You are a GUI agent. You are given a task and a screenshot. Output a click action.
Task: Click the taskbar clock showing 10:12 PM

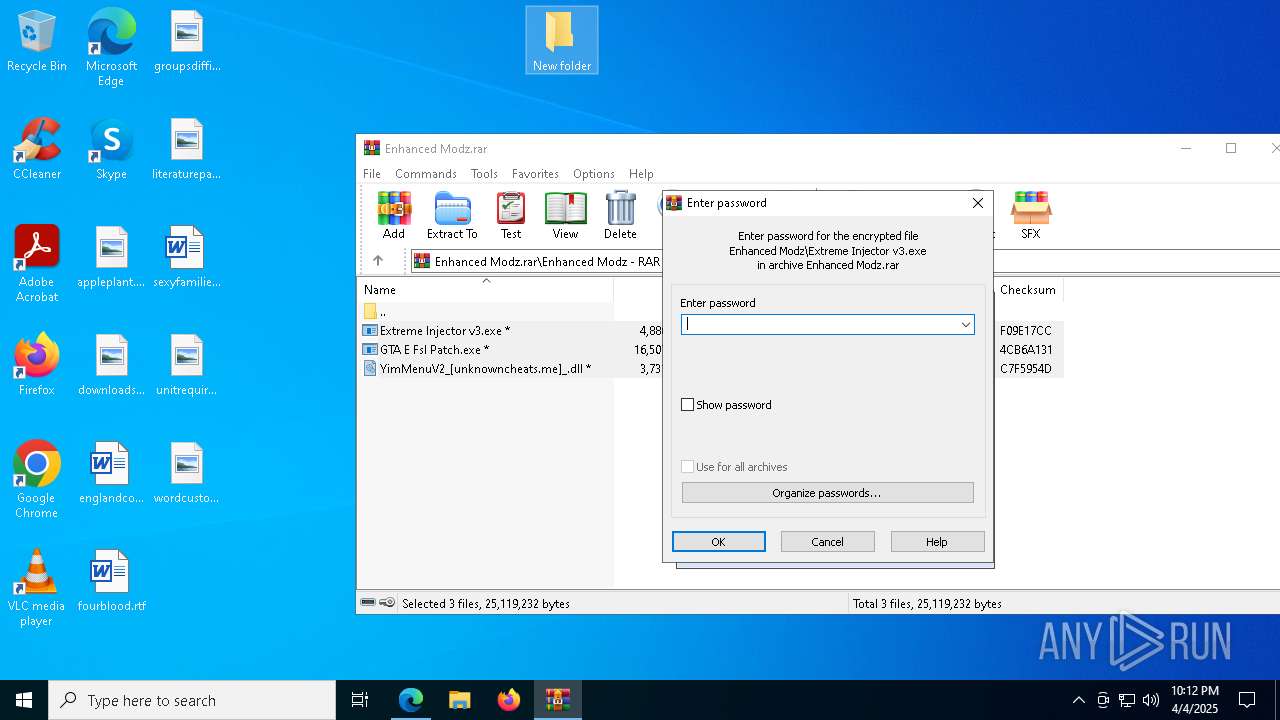coord(1195,700)
